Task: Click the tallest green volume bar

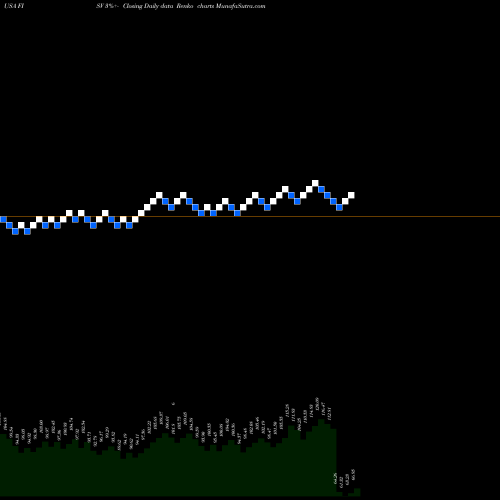Action: click(x=321, y=458)
